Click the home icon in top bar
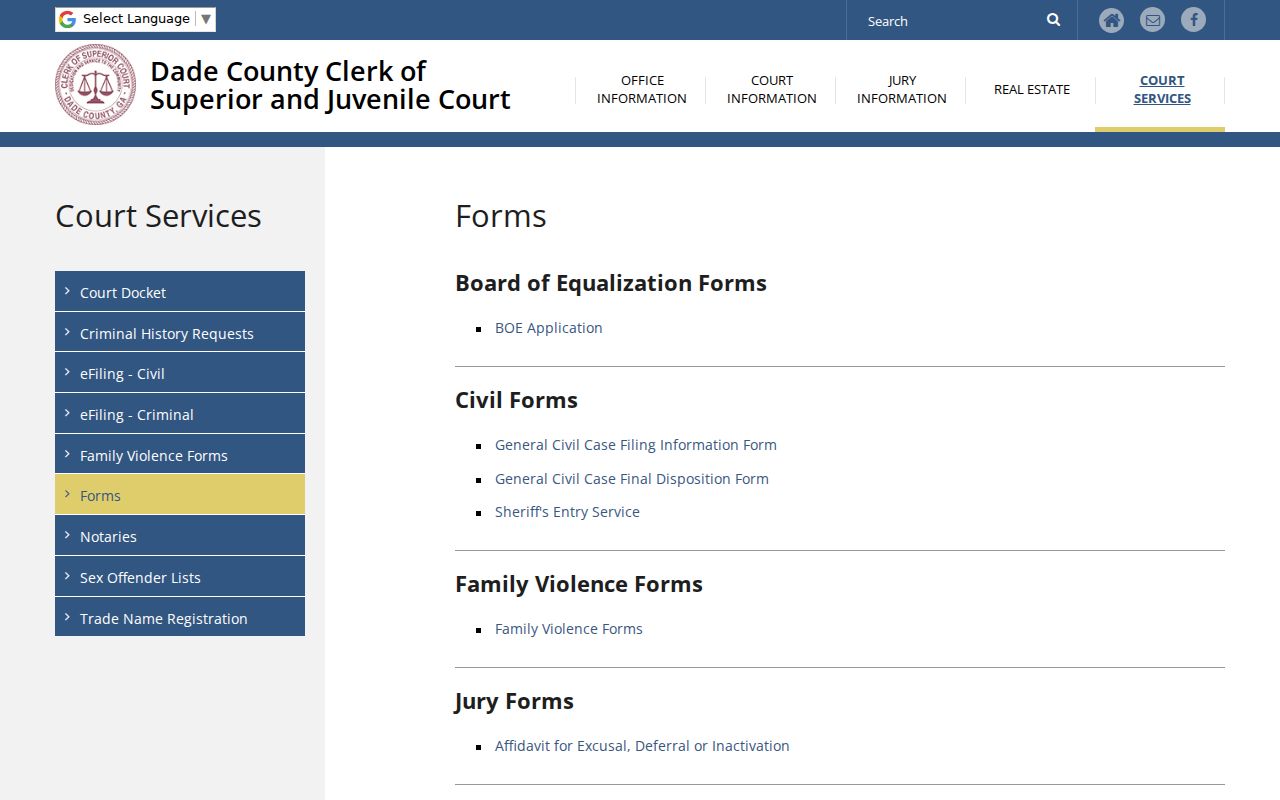The width and height of the screenshot is (1280, 800). (1111, 20)
